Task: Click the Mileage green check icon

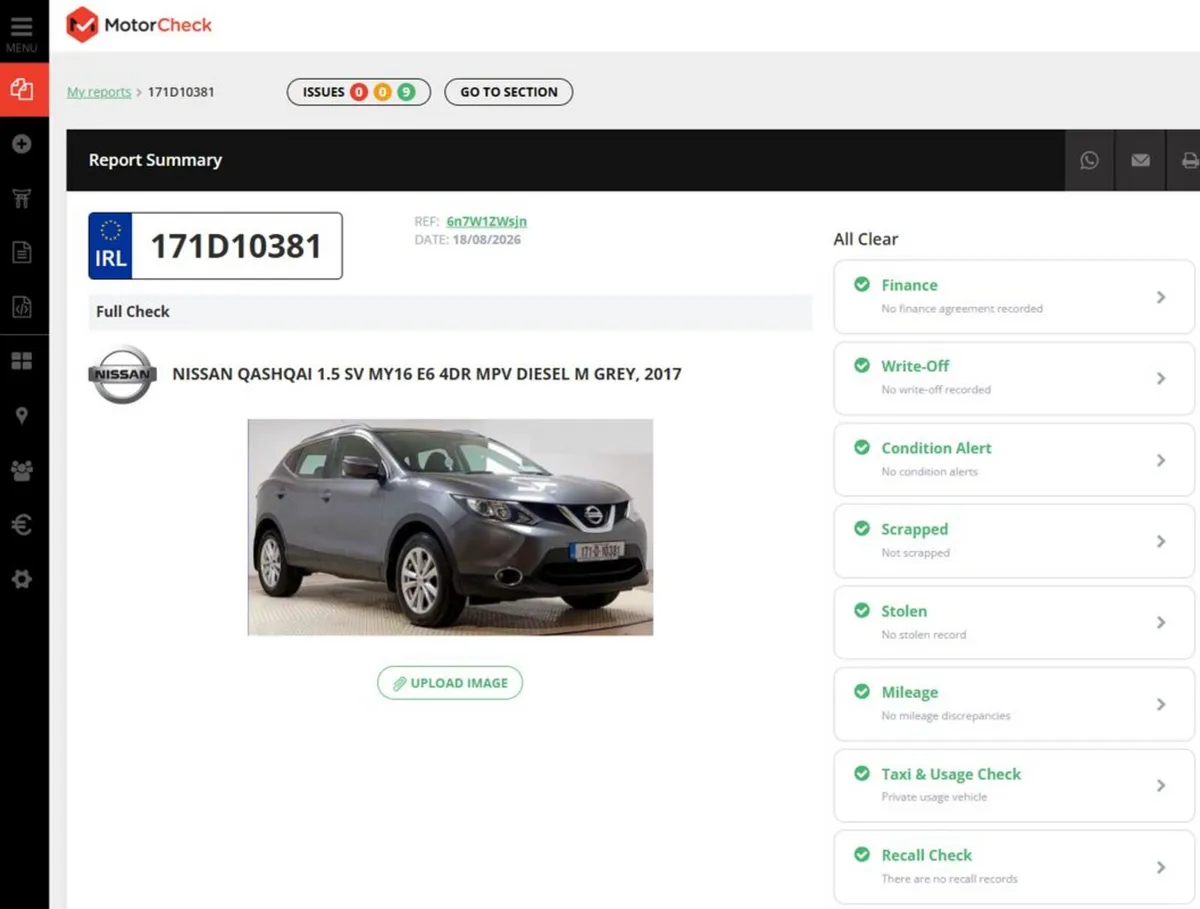Action: pyautogui.click(x=861, y=691)
